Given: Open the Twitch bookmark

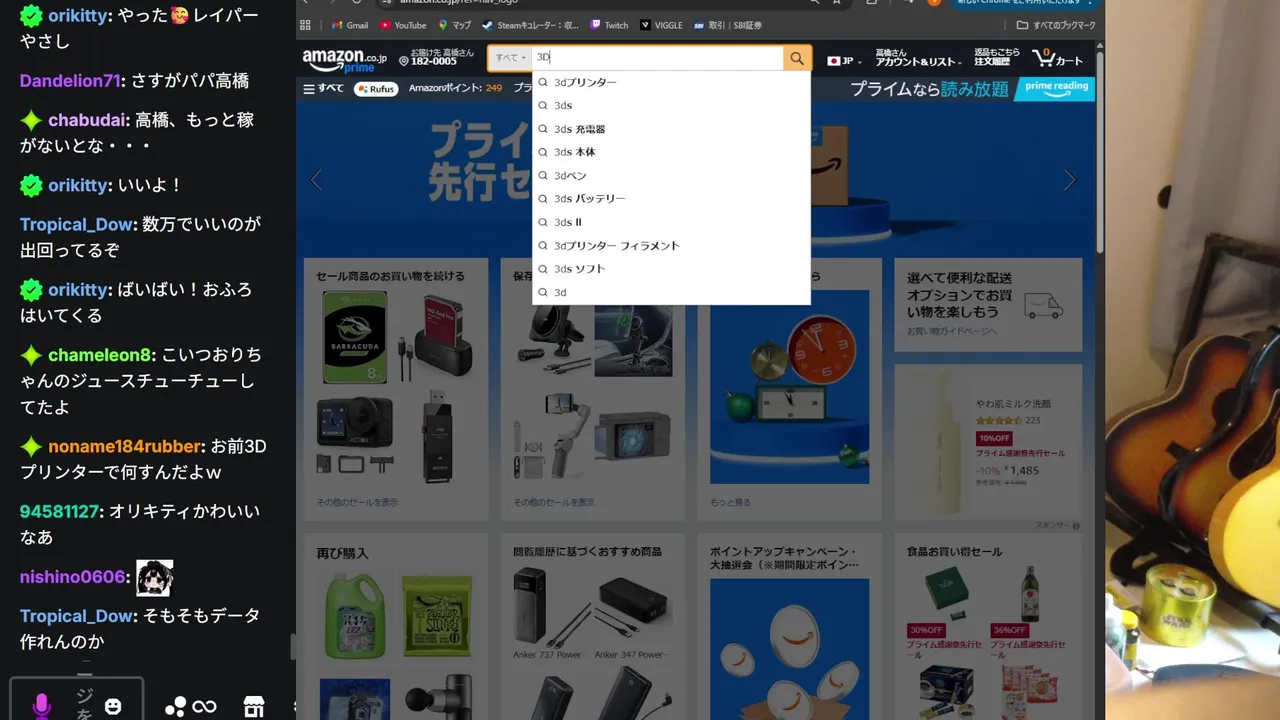Looking at the screenshot, I should coord(610,25).
